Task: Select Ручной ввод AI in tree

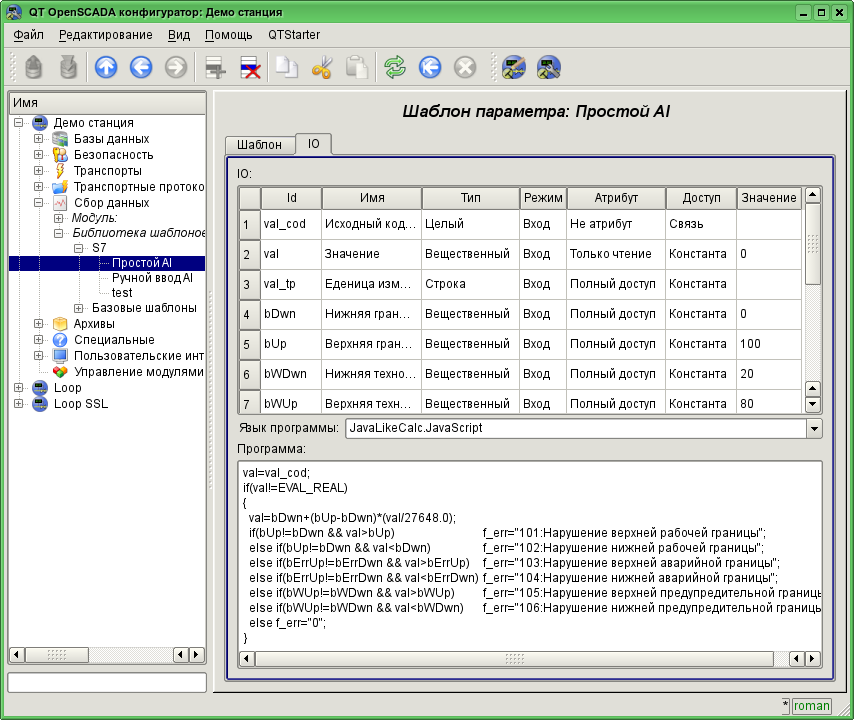Action: 152,278
